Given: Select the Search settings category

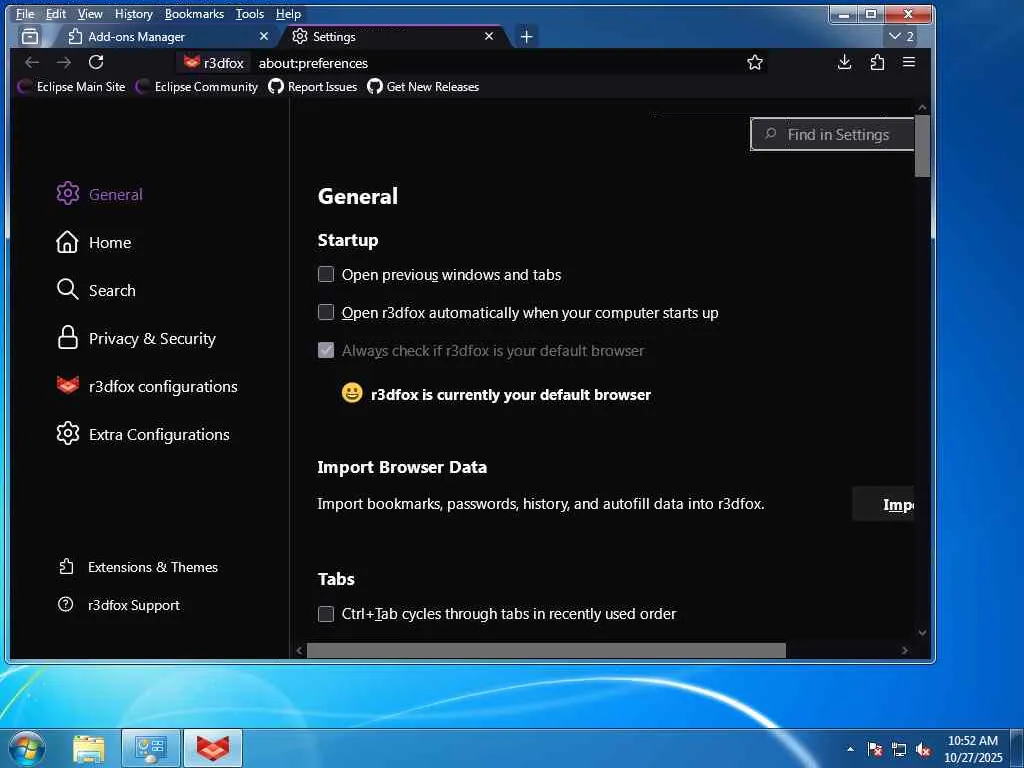Looking at the screenshot, I should [96, 290].
